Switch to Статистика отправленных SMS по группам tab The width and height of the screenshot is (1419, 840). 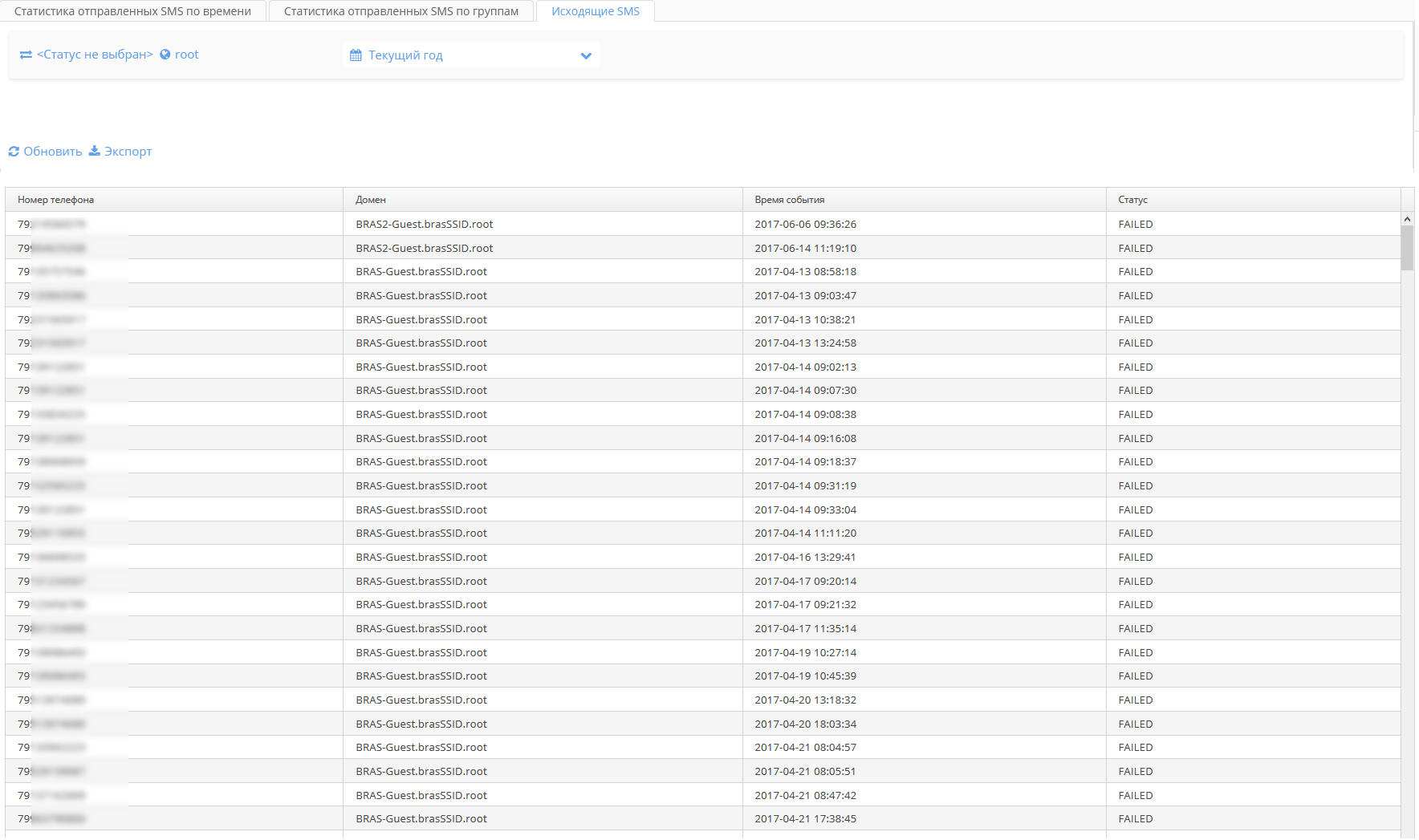point(401,11)
